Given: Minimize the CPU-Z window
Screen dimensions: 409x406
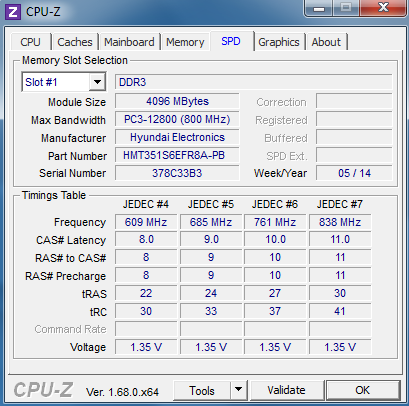Looking at the screenshot, I should point(319,9).
